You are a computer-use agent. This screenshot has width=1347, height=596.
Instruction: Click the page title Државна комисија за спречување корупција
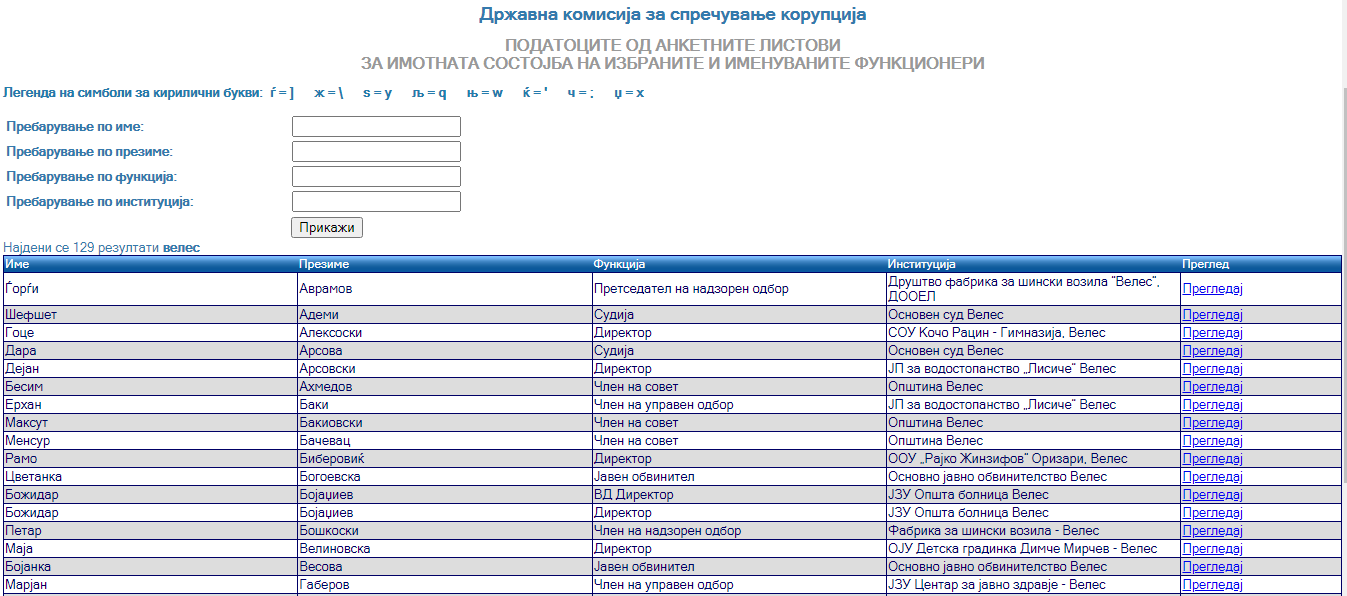[x=673, y=14]
